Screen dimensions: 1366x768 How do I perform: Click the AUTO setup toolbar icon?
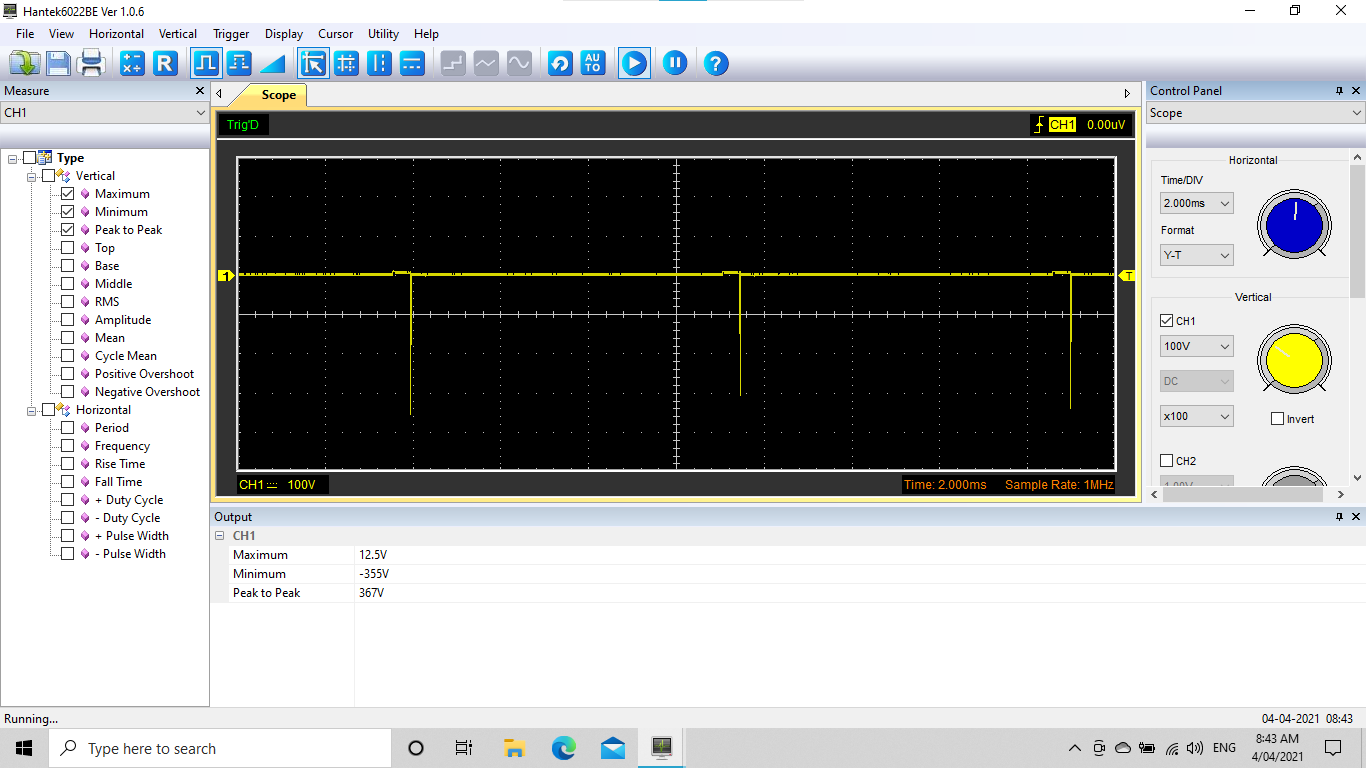coord(593,64)
